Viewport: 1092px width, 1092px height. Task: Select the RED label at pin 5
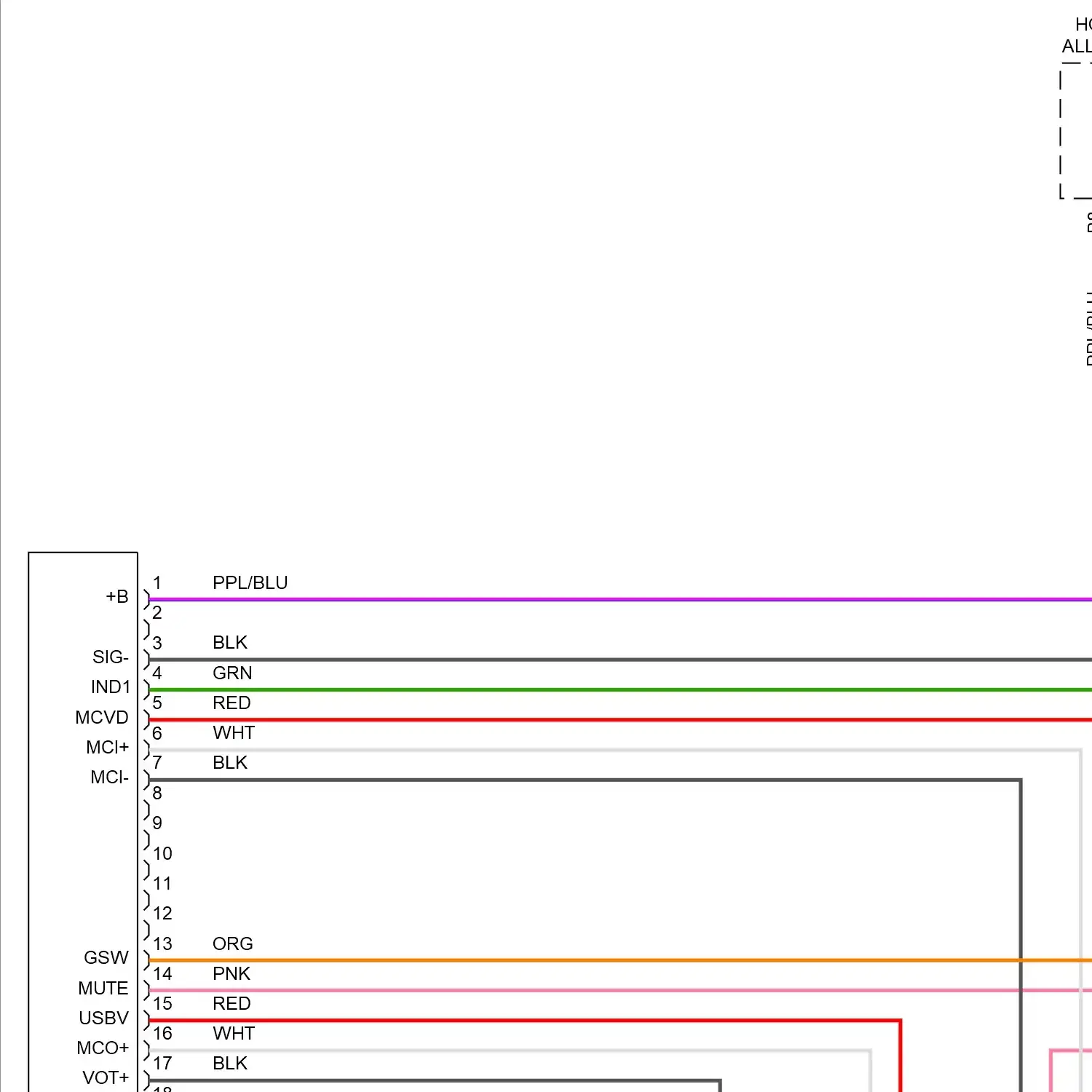(232, 703)
